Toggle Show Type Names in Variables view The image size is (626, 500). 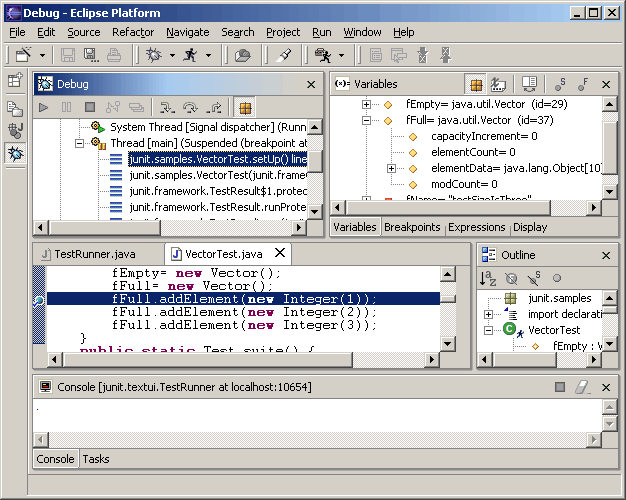[477, 85]
